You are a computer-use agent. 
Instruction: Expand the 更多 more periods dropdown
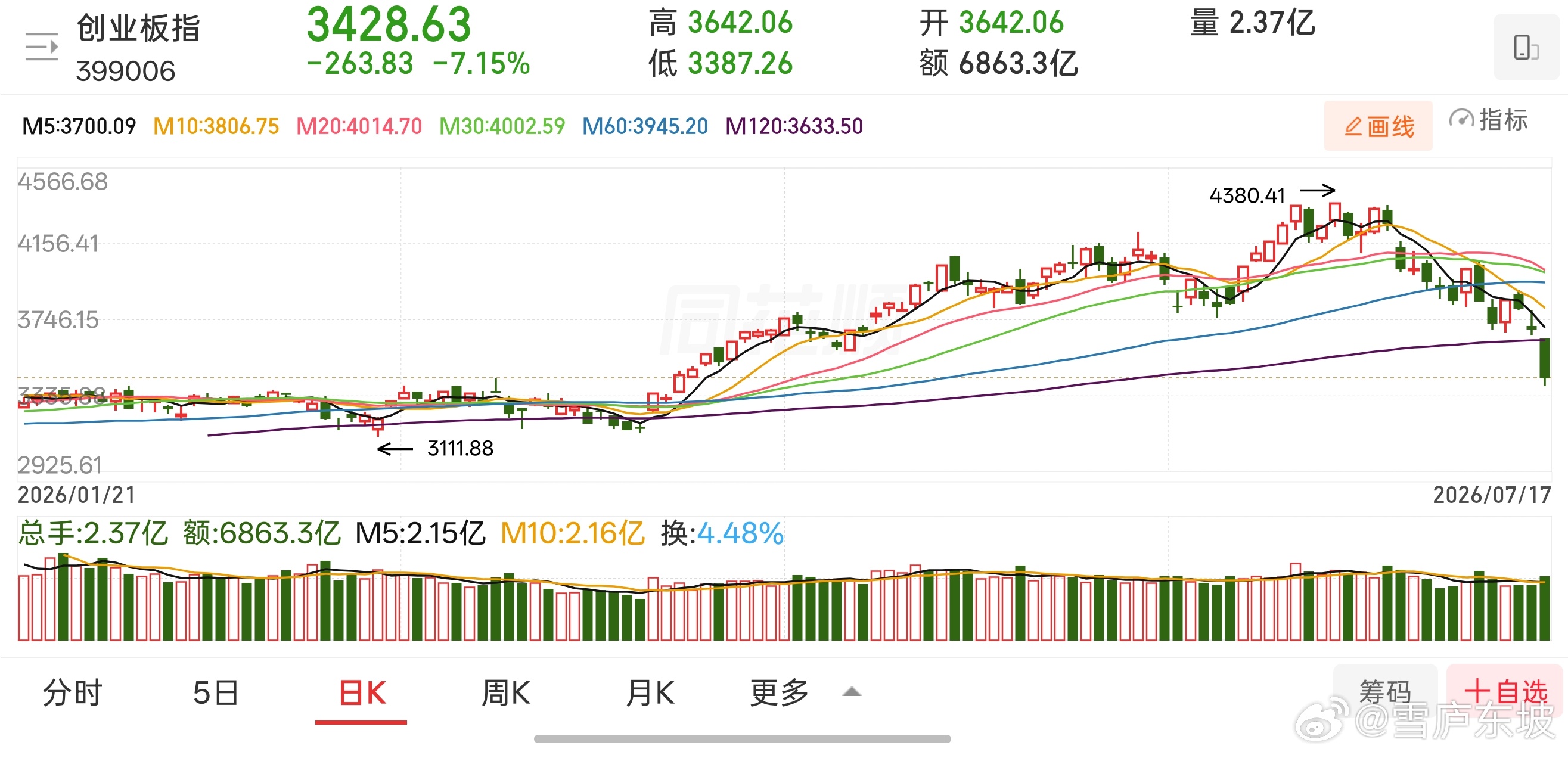tap(805, 693)
